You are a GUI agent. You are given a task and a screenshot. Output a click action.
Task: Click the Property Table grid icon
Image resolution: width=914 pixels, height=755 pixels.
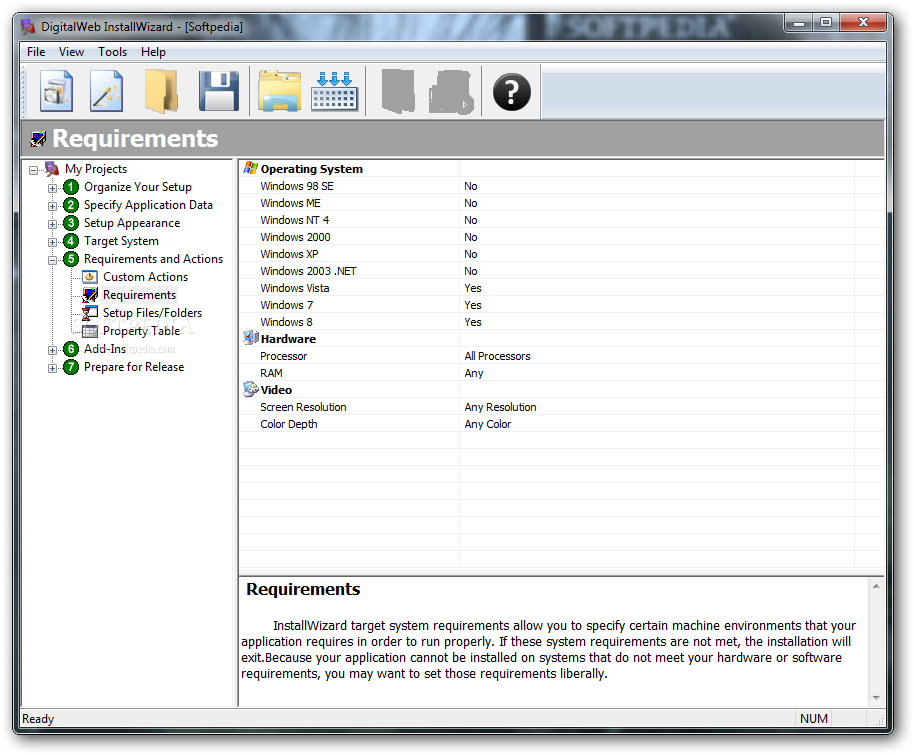point(90,331)
